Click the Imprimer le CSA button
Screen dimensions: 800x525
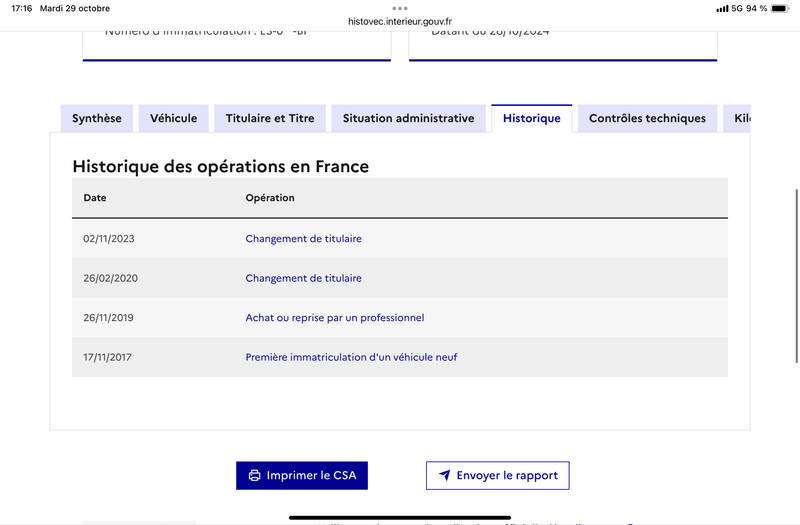(302, 476)
